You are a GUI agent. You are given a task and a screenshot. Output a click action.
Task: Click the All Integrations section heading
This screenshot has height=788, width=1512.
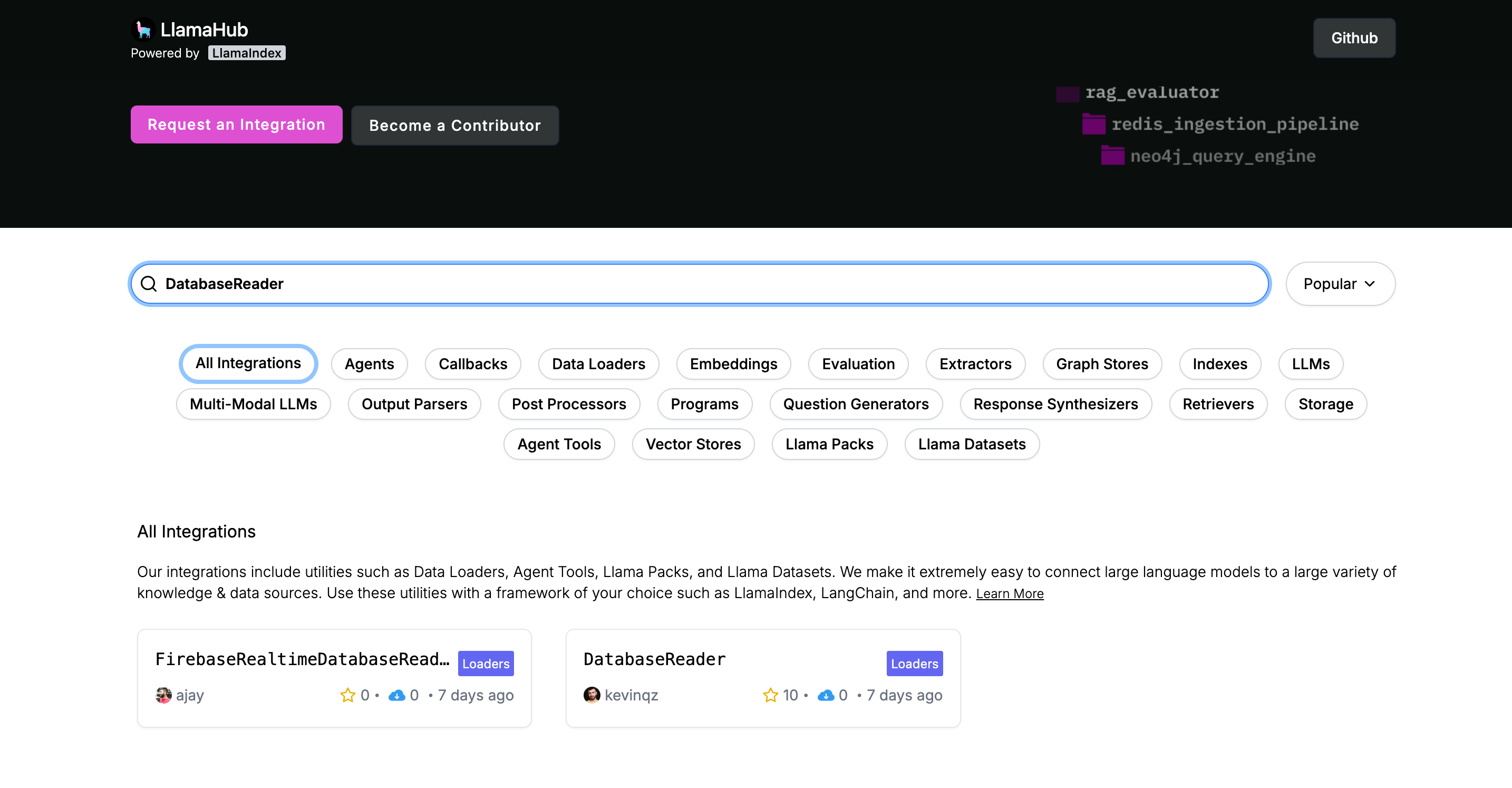196,532
